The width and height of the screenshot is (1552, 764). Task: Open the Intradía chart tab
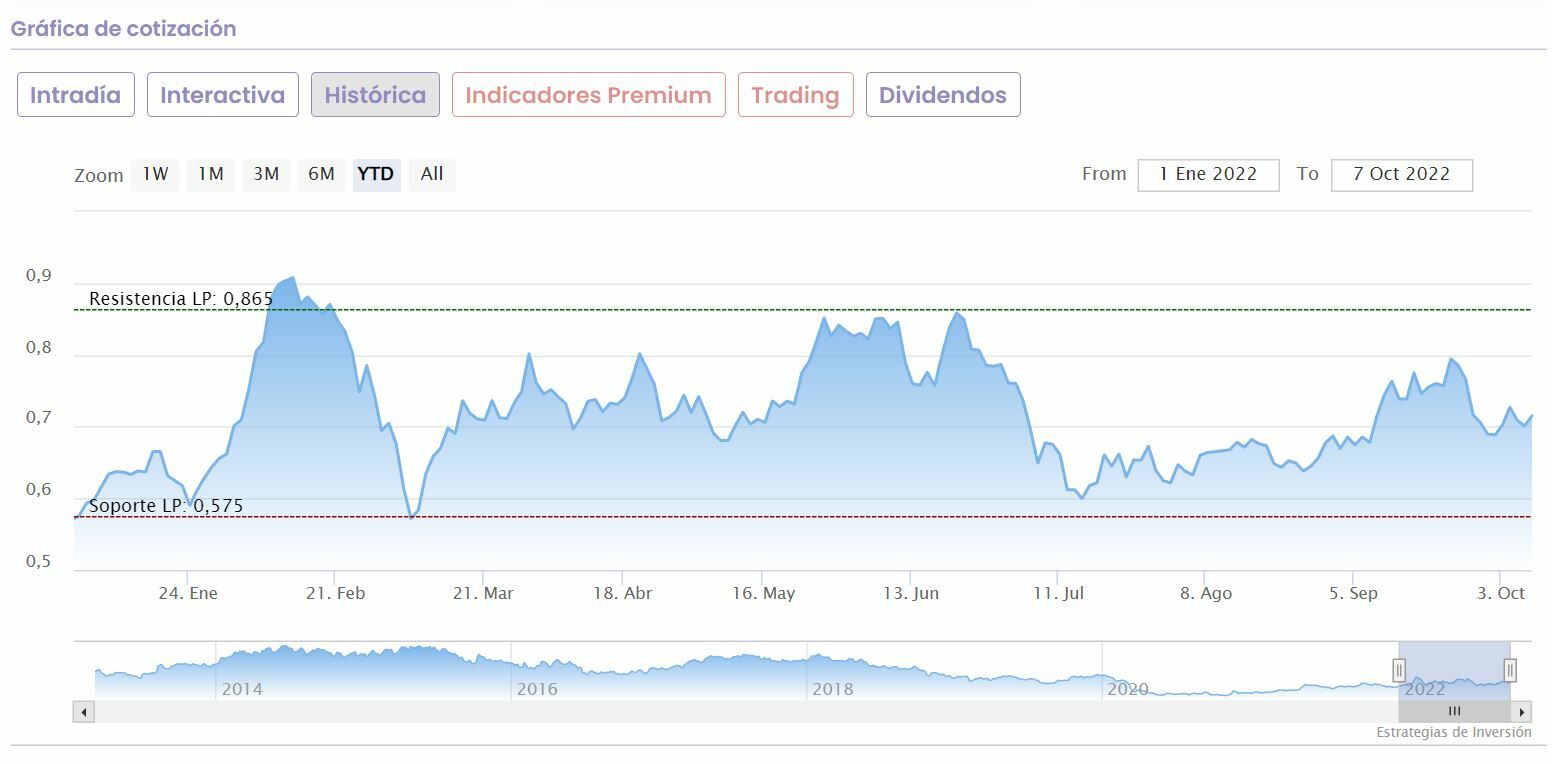(x=75, y=95)
